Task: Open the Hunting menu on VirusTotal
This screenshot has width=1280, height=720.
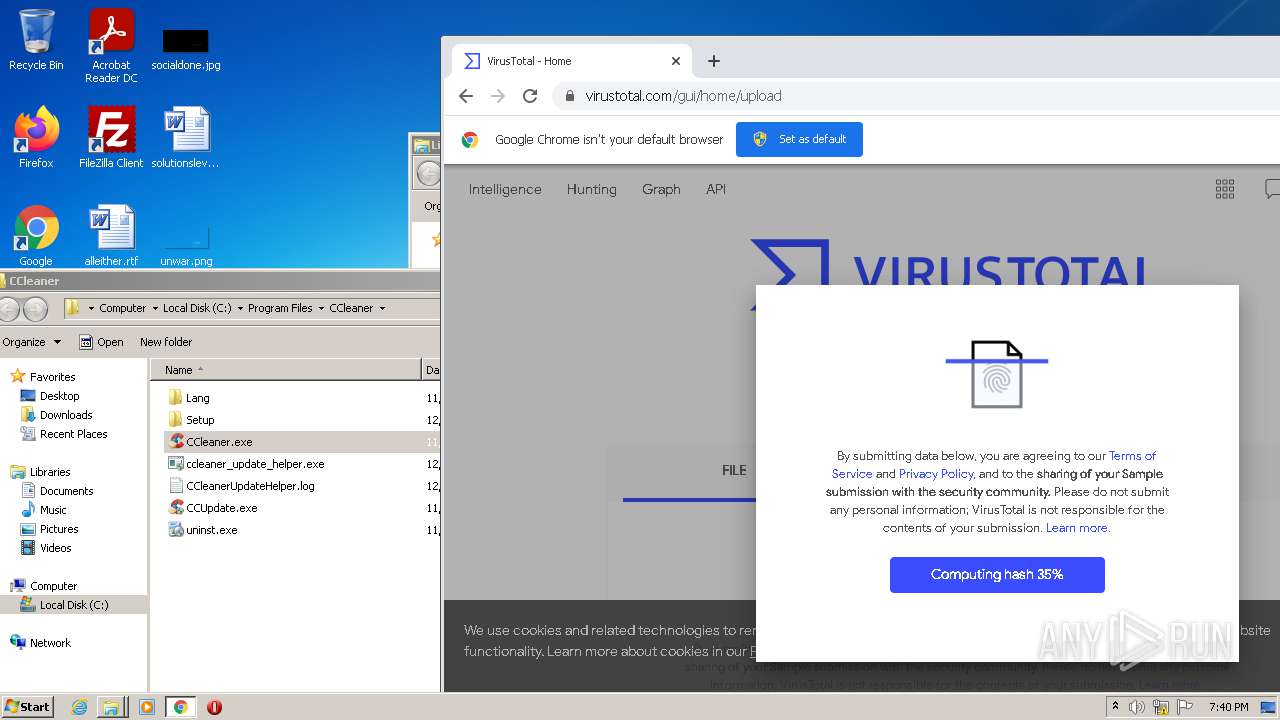Action: [x=592, y=189]
